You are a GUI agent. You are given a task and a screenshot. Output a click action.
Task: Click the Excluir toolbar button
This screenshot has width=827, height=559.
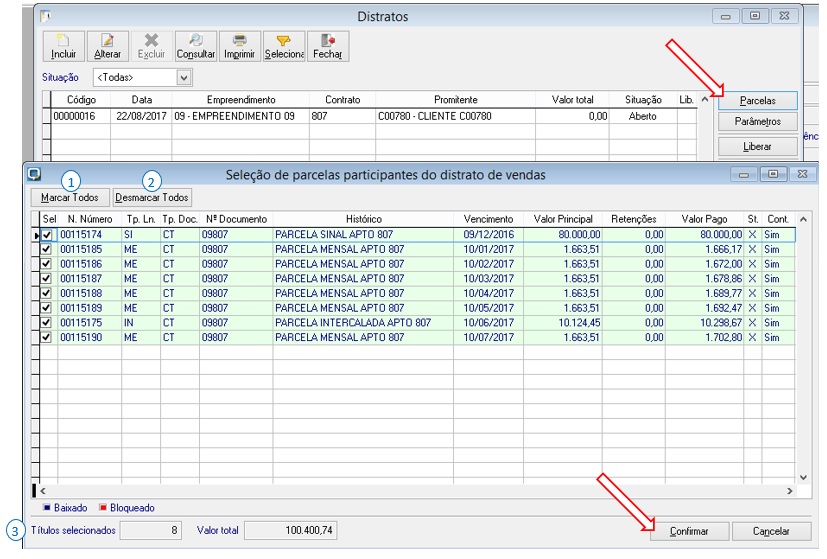point(151,46)
